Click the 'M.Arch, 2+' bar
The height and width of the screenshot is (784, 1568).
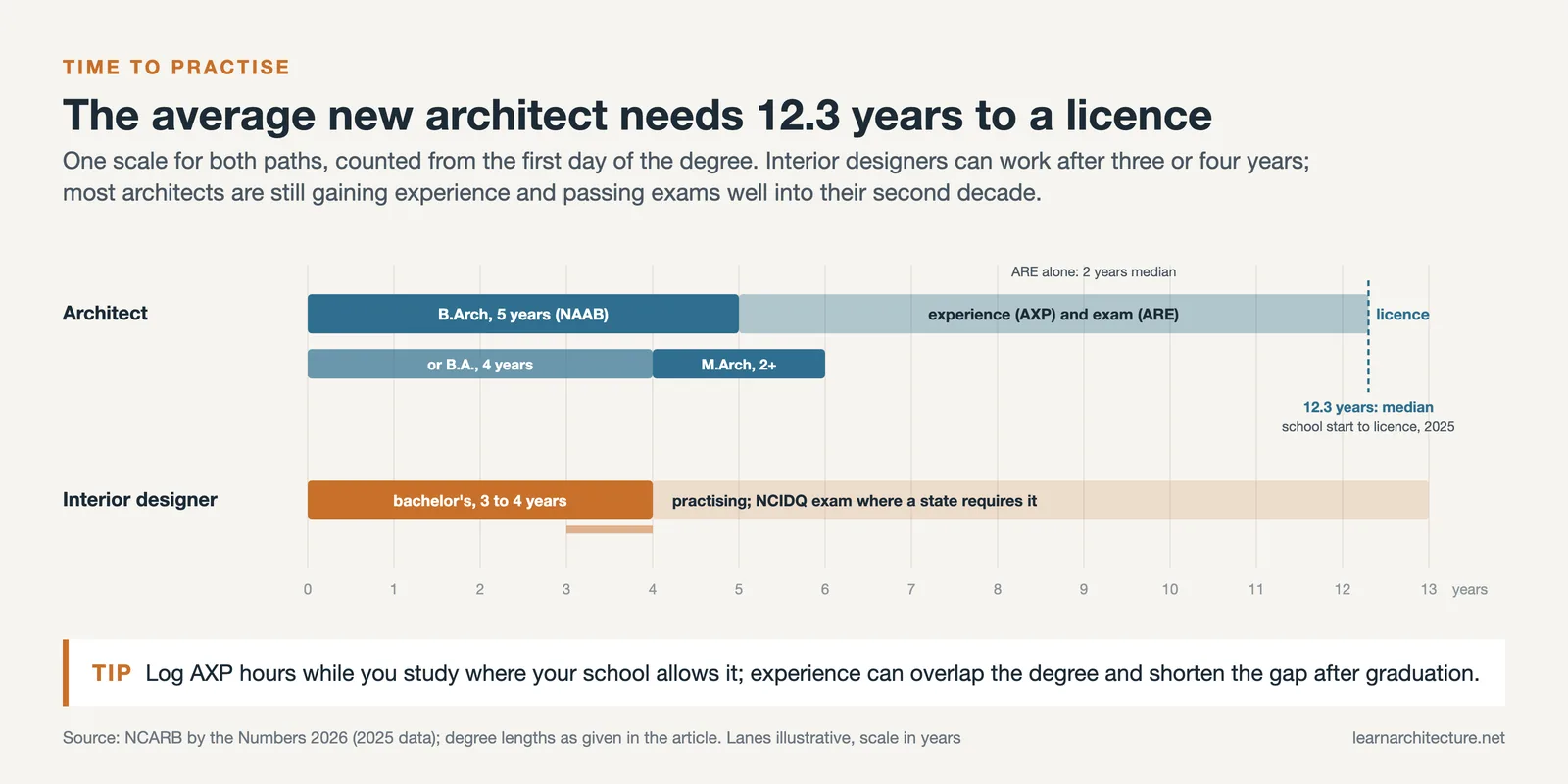[739, 364]
